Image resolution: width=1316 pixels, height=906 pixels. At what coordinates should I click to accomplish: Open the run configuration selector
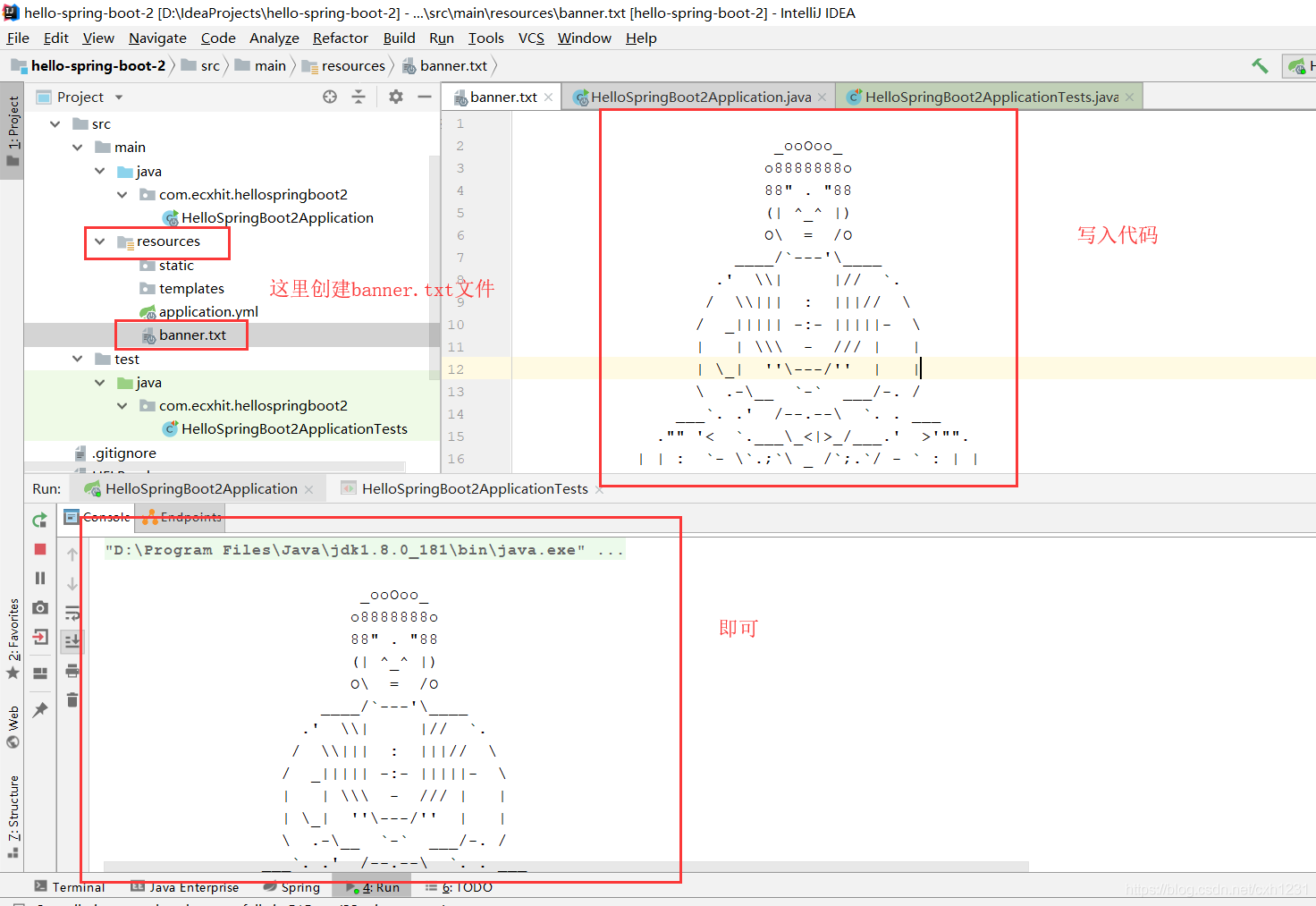(1300, 66)
